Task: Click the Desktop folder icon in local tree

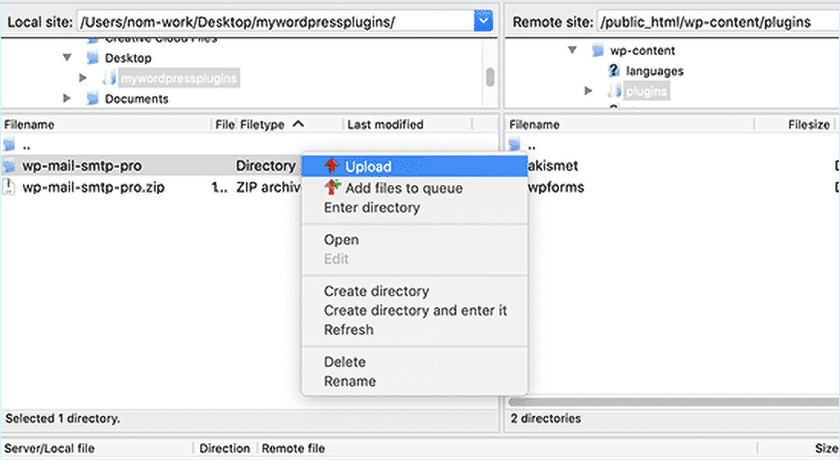Action: (x=92, y=58)
